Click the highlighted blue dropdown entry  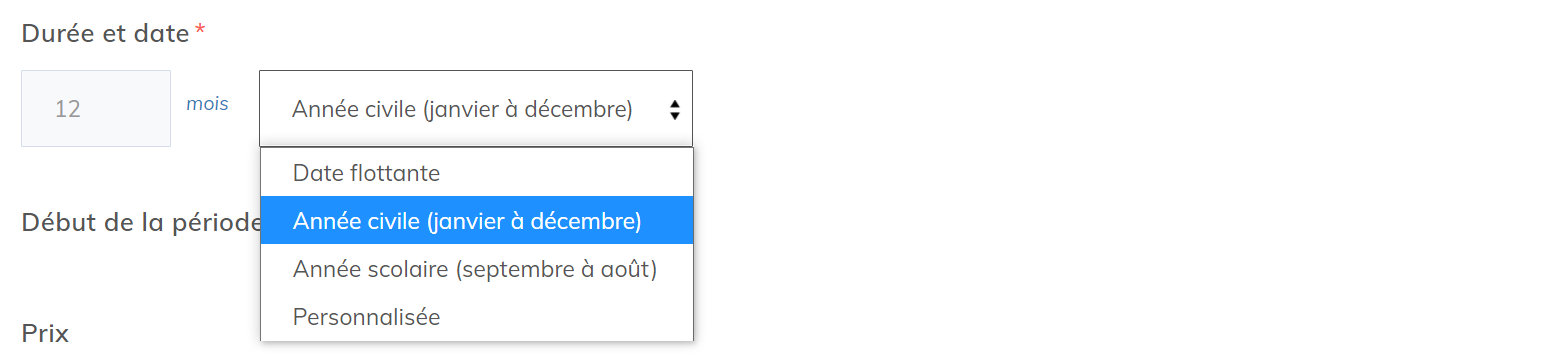click(477, 221)
